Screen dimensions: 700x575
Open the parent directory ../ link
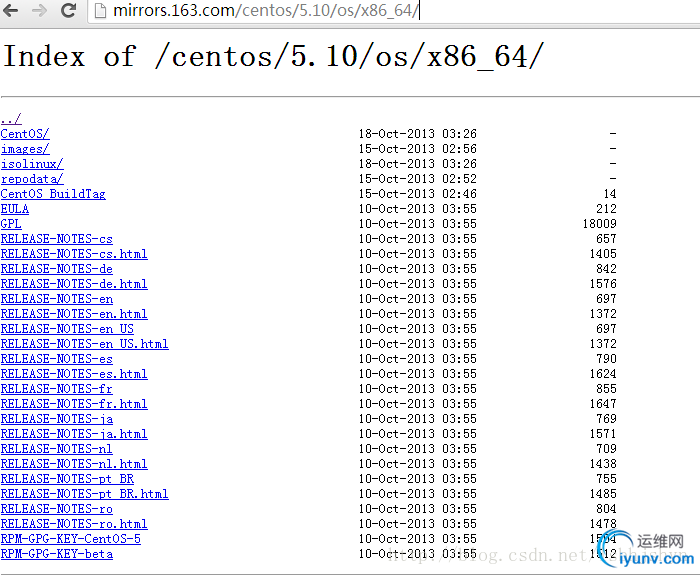point(11,119)
